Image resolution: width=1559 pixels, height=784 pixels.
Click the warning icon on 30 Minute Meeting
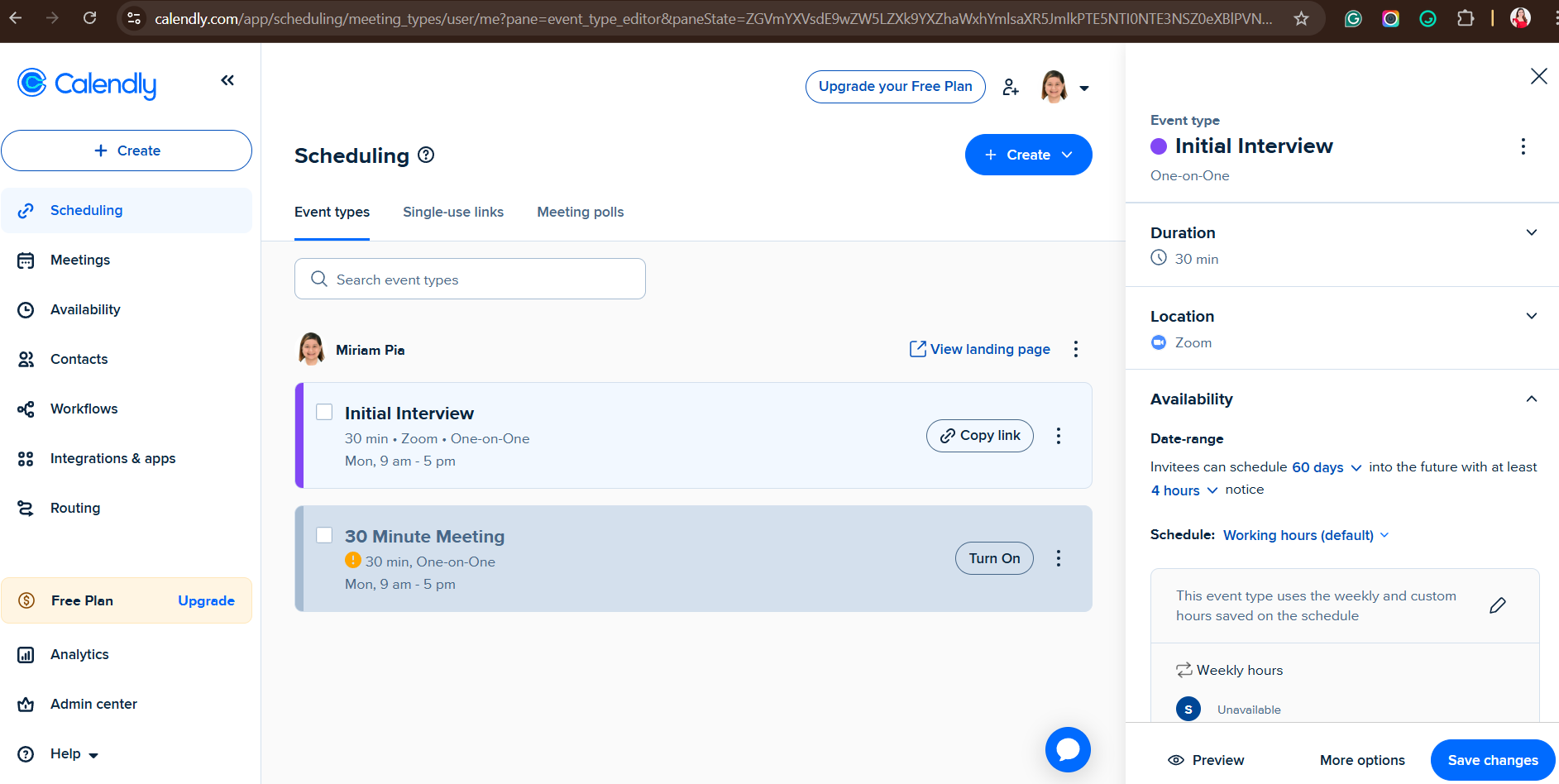(x=353, y=561)
